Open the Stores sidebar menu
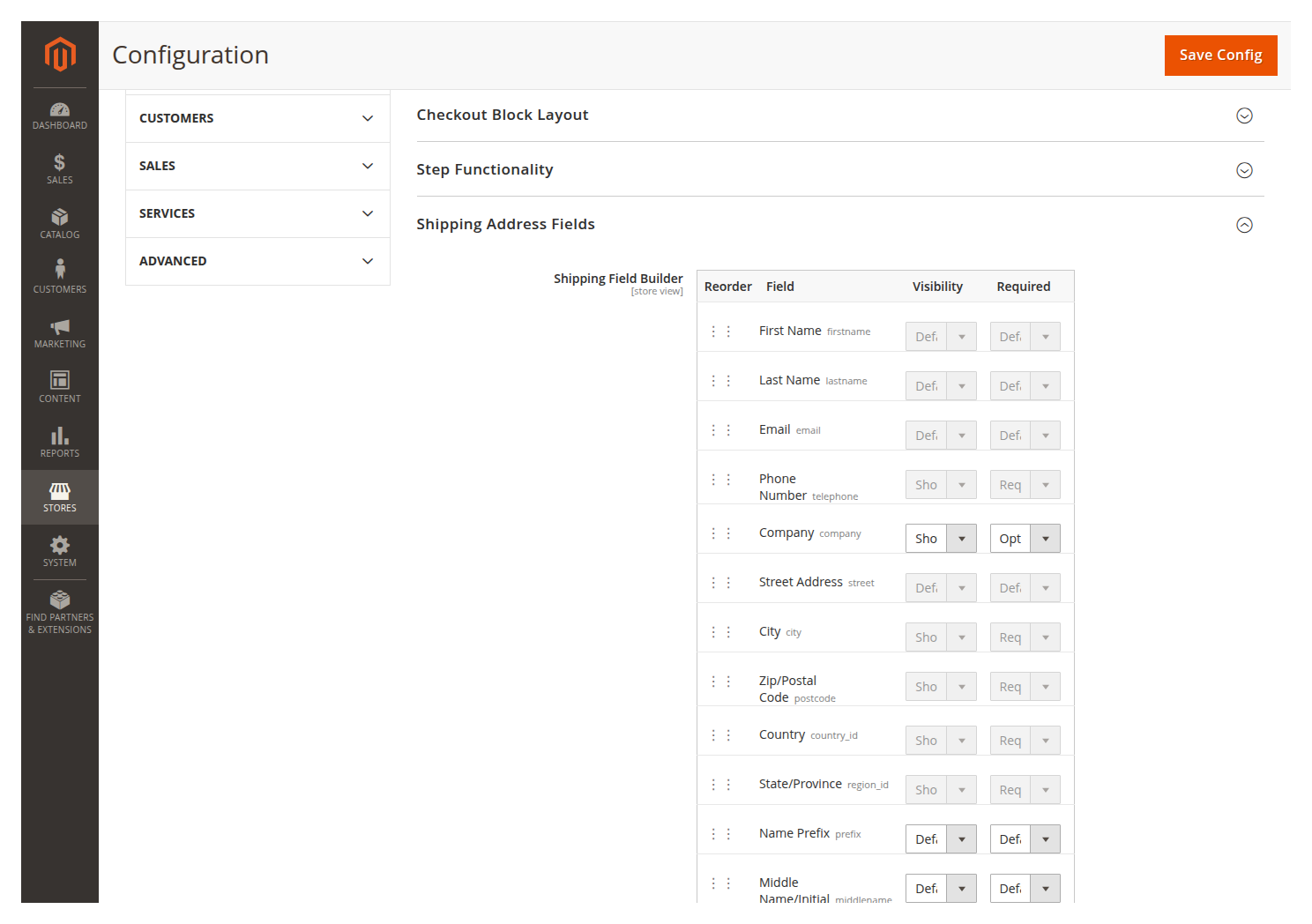Image resolution: width=1312 pixels, height=924 pixels. tap(60, 497)
